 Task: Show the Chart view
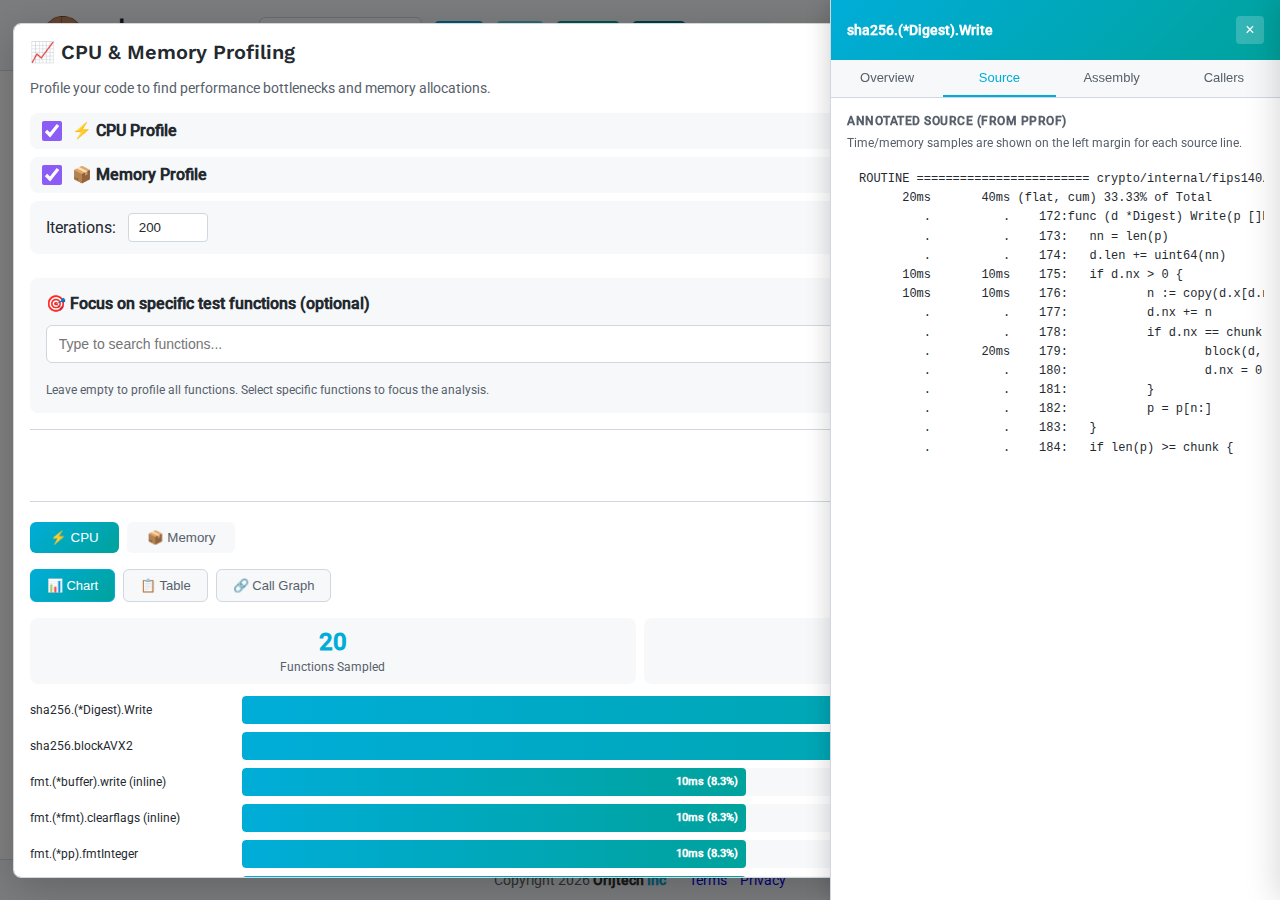(72, 586)
